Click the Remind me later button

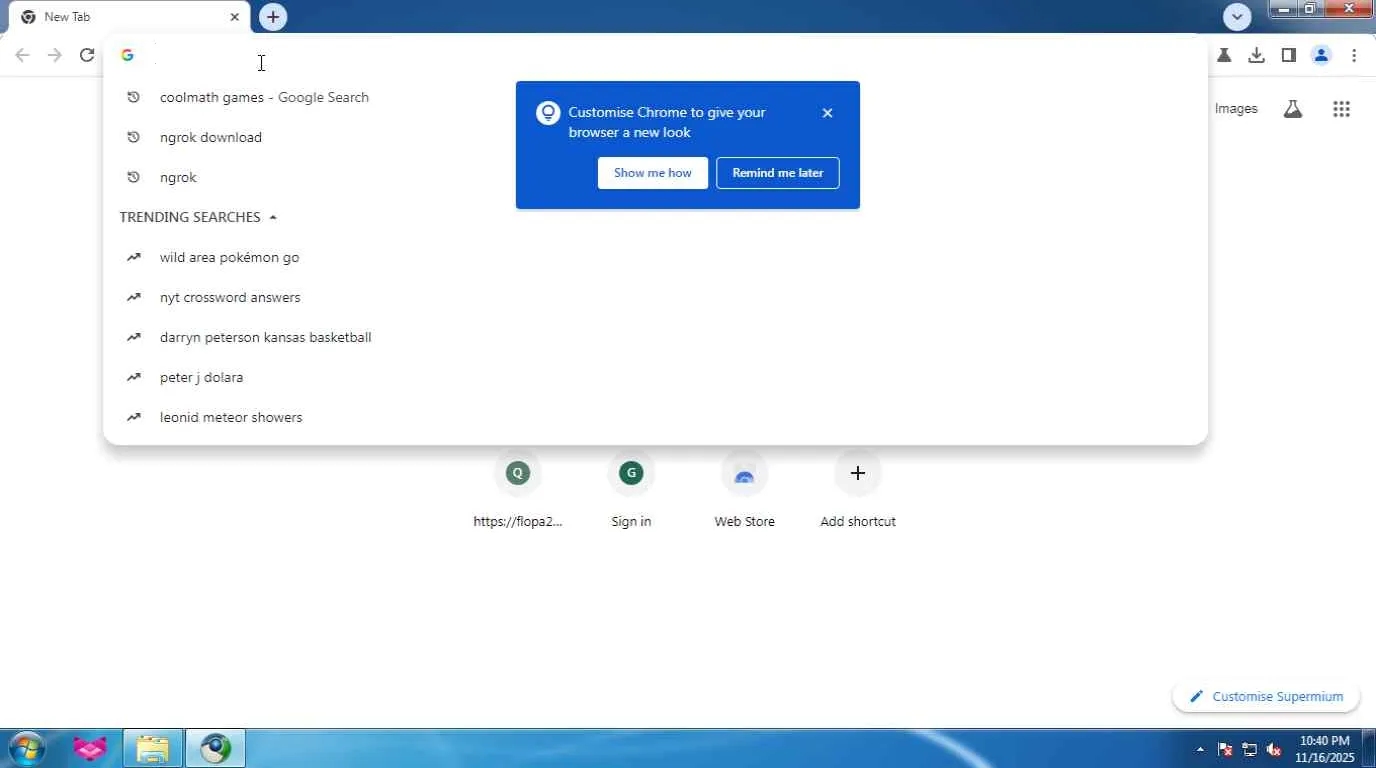[778, 173]
